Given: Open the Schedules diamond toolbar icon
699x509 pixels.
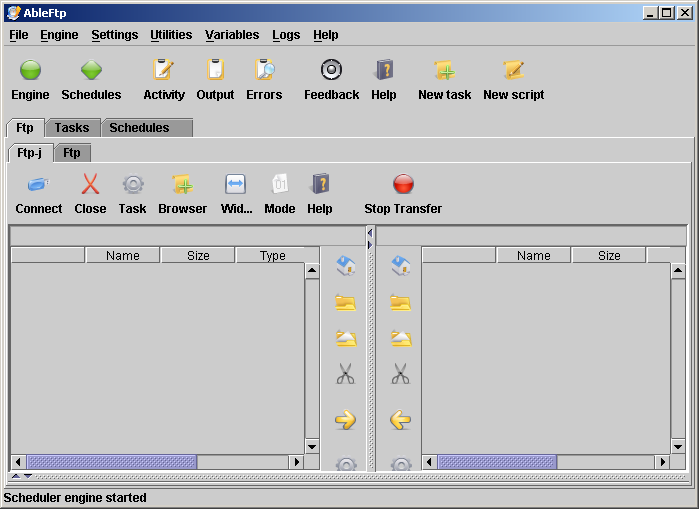Looking at the screenshot, I should click(x=91, y=70).
